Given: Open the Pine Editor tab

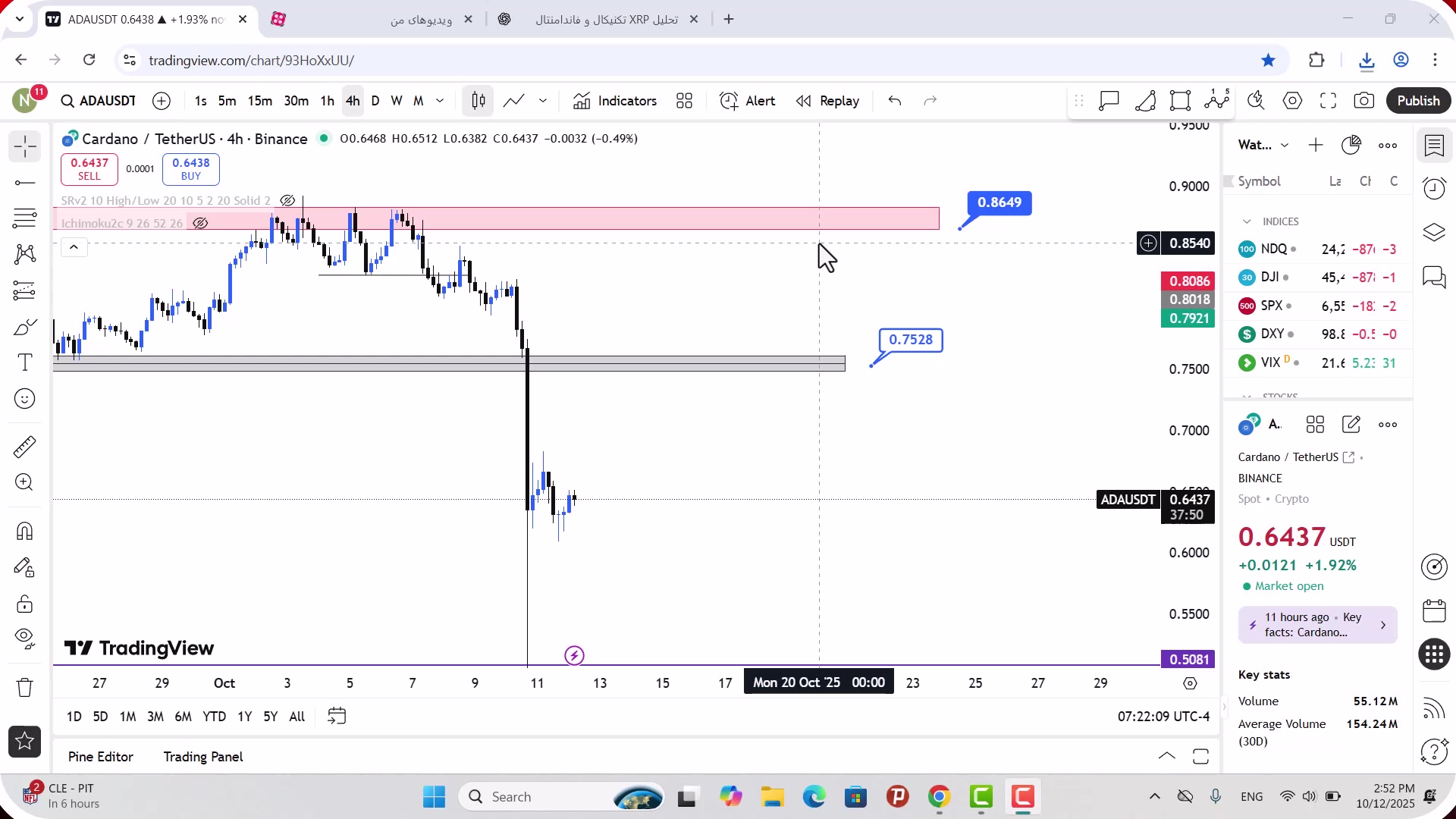Looking at the screenshot, I should pos(101,757).
